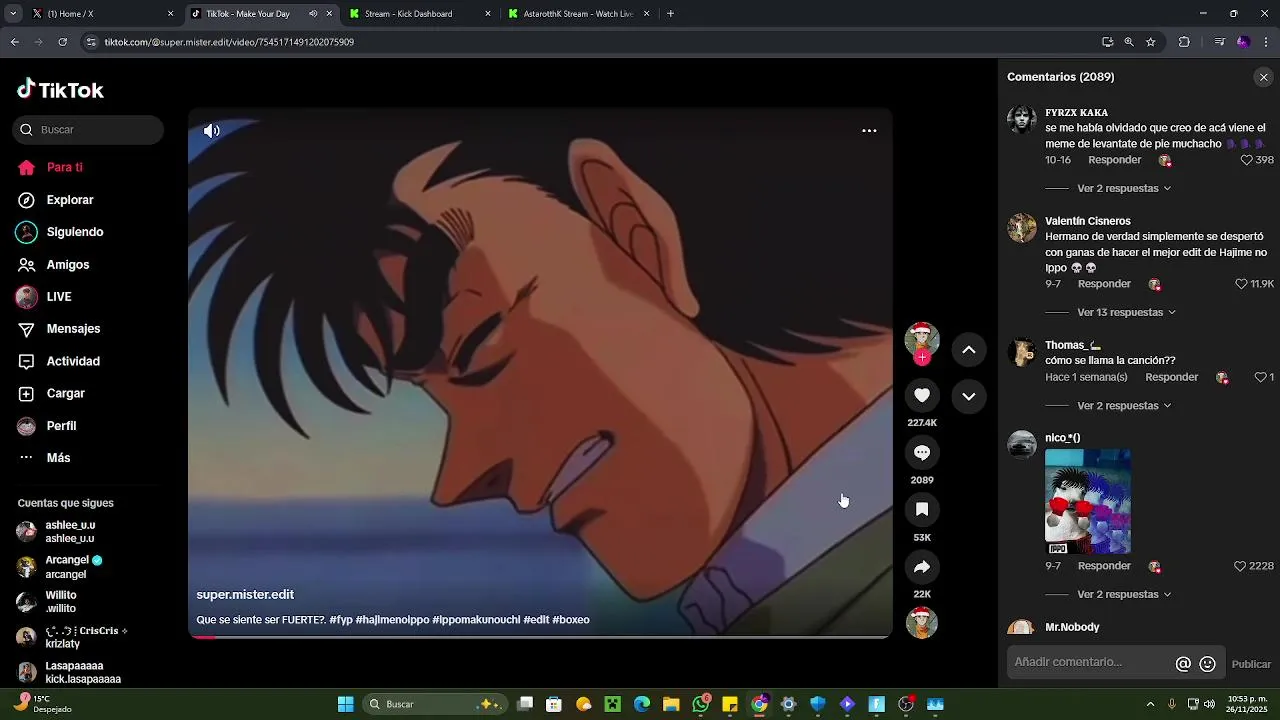
Task: Like Valentín Cisneros's comment
Action: point(1241,284)
